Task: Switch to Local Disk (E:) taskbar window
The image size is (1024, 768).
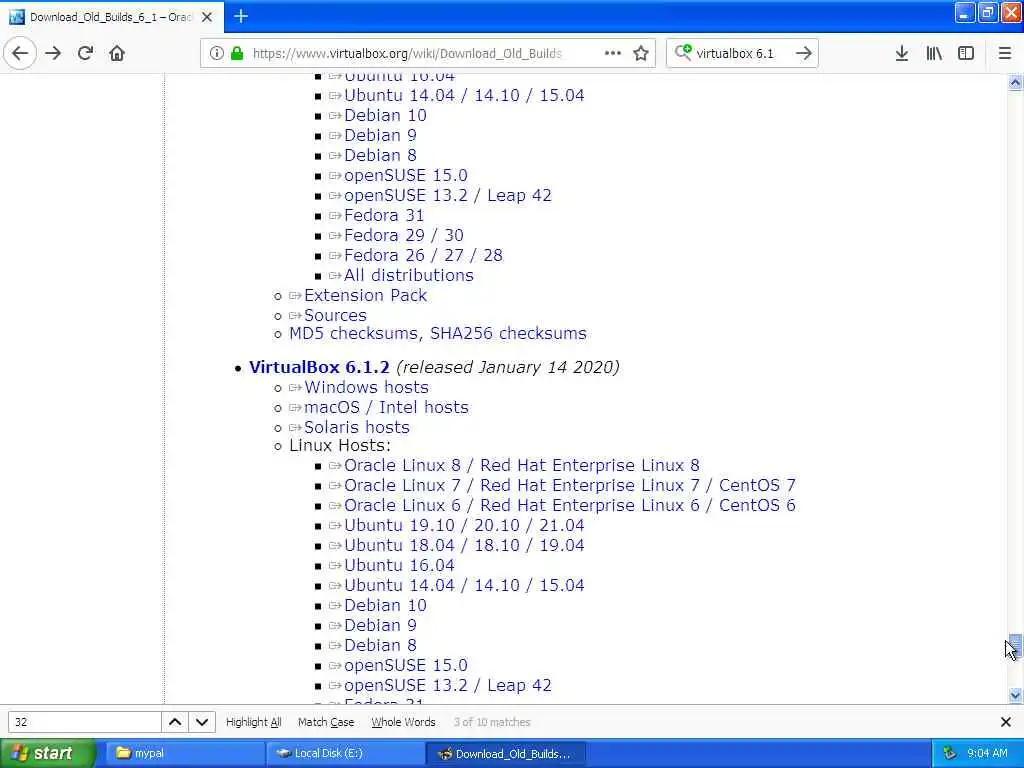Action: point(345,753)
